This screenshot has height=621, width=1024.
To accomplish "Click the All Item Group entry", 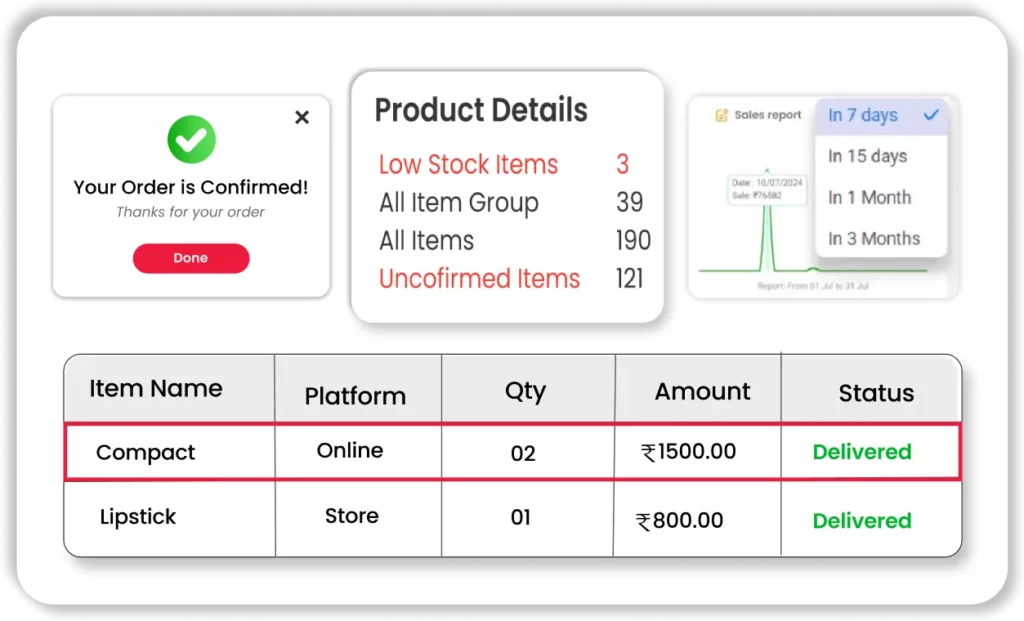I will click(x=458, y=203).
